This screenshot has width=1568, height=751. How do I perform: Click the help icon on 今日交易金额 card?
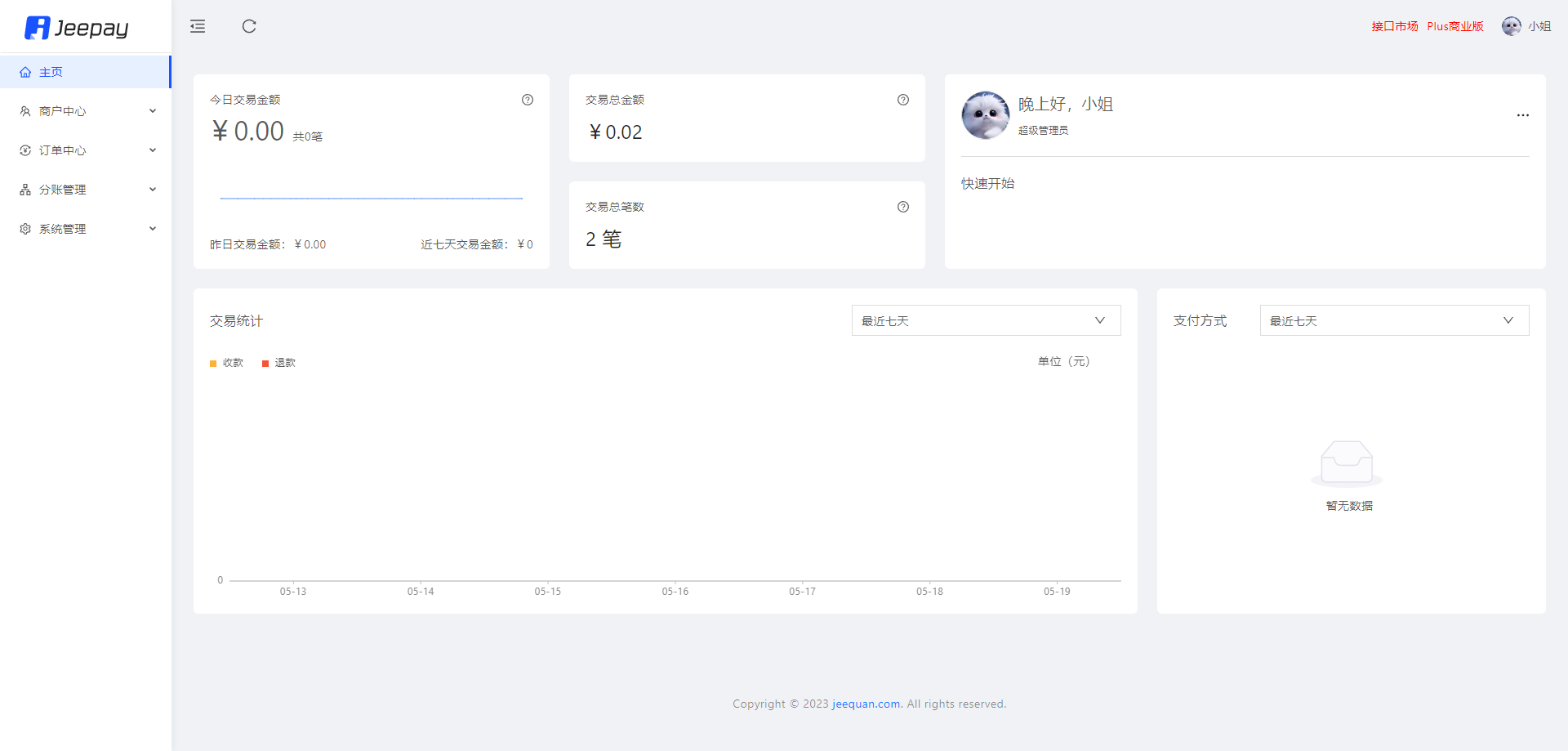(x=528, y=100)
